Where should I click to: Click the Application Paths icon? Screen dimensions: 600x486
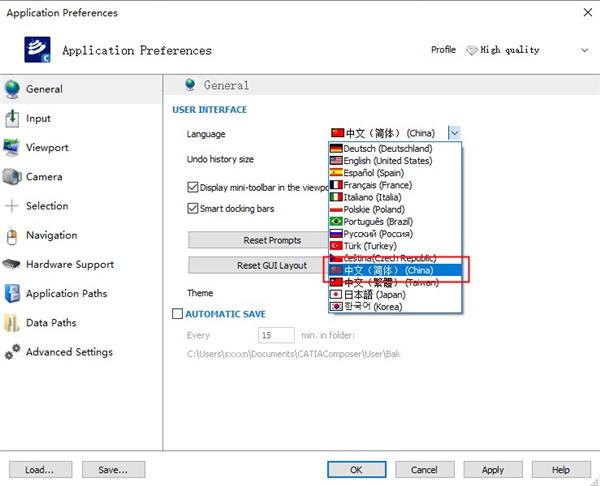coord(12,294)
